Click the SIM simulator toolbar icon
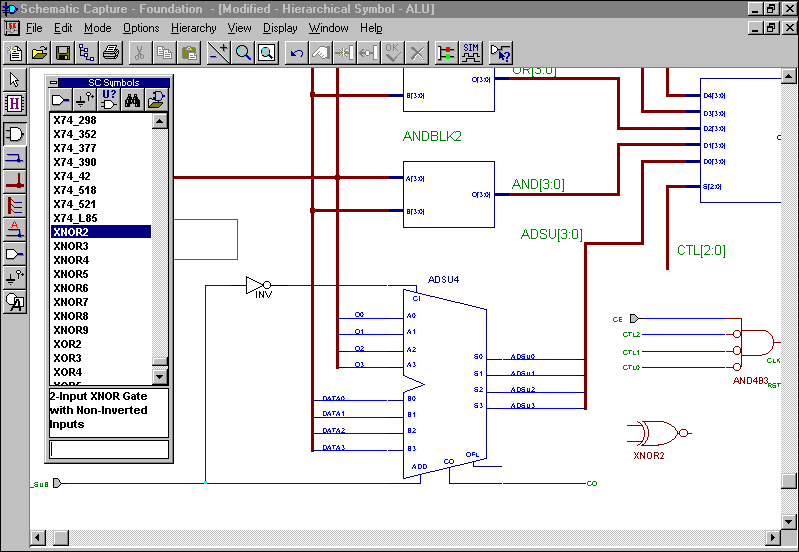The width and height of the screenshot is (799, 552). (x=471, y=53)
